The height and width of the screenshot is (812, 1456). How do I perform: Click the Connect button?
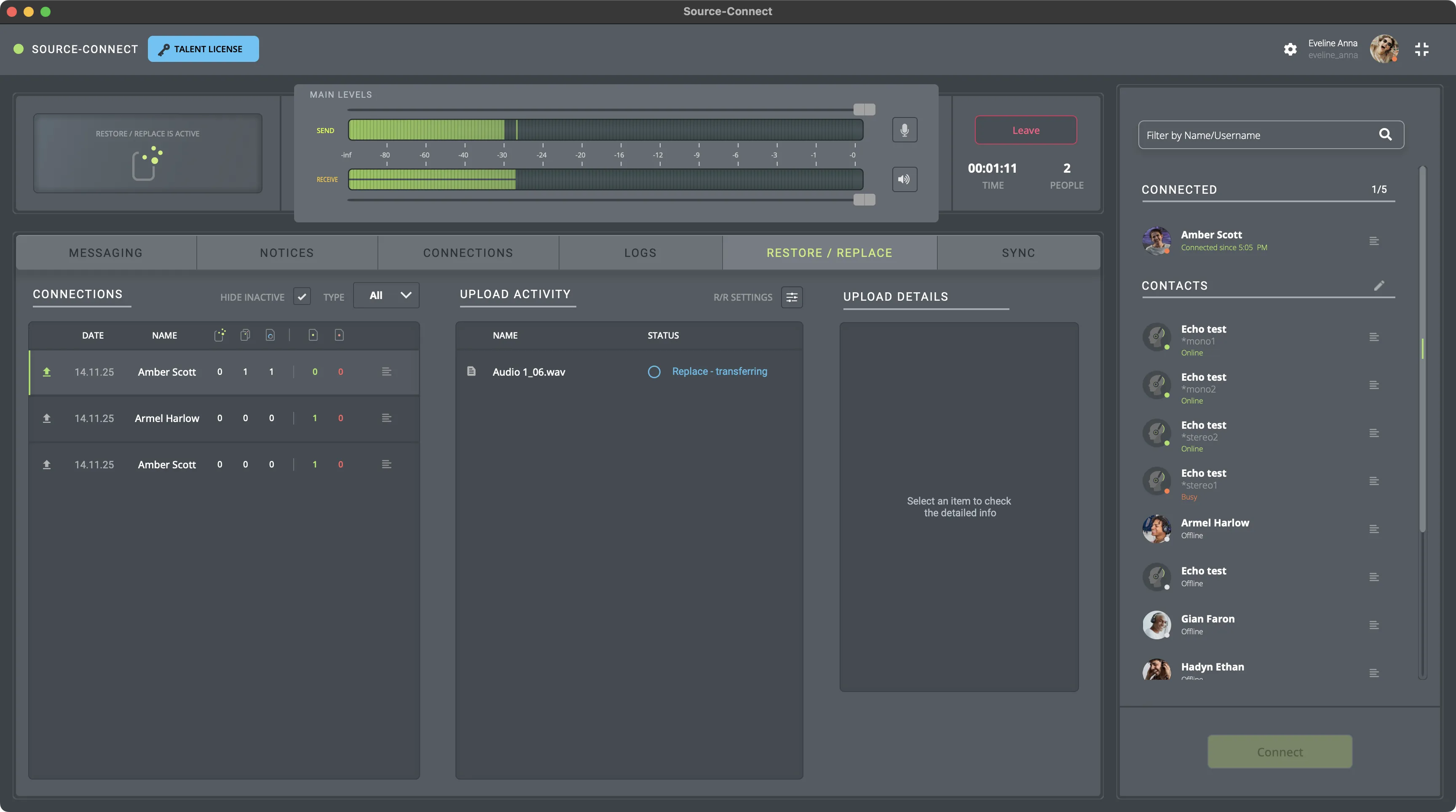tap(1279, 751)
